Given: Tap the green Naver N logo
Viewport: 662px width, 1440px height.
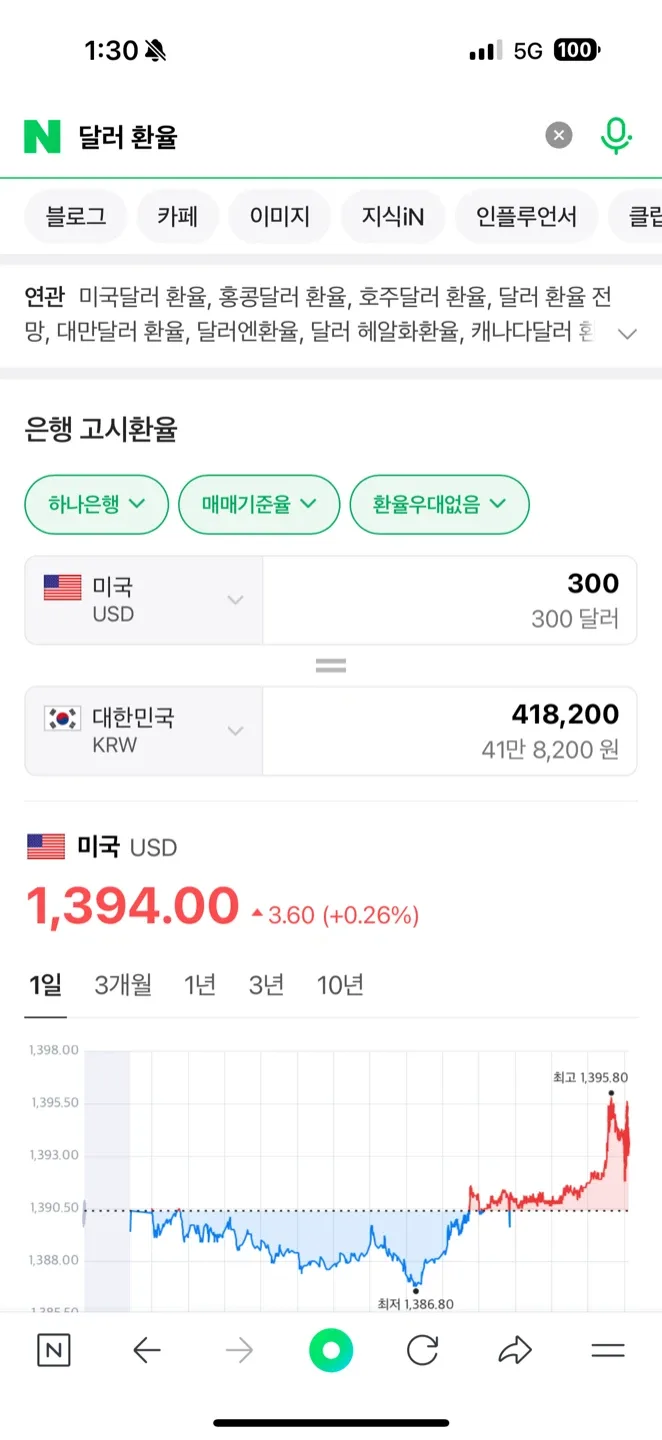Looking at the screenshot, I should pyautogui.click(x=42, y=136).
